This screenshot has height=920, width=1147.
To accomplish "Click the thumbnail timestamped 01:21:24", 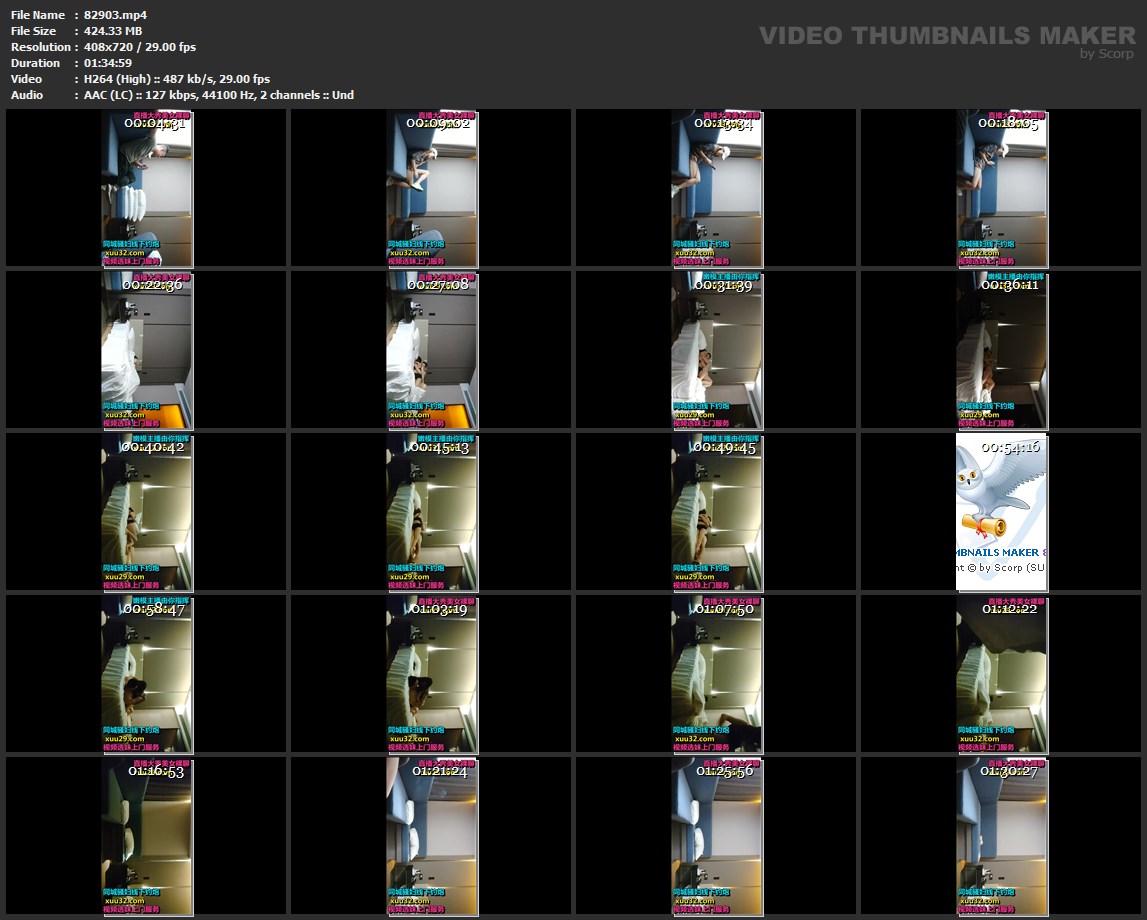I will click(x=432, y=836).
